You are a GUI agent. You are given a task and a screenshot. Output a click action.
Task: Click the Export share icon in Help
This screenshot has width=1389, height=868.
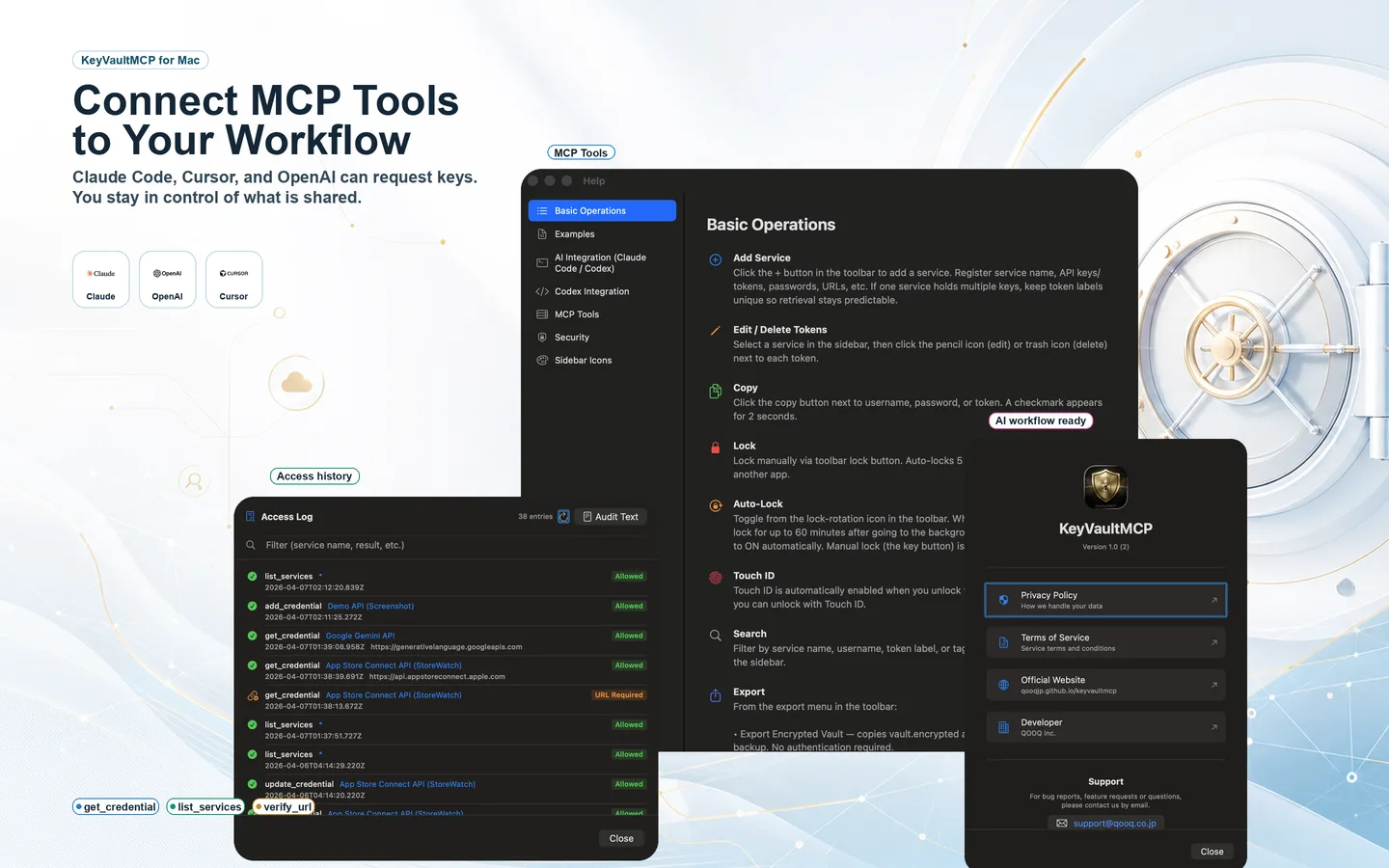(716, 695)
